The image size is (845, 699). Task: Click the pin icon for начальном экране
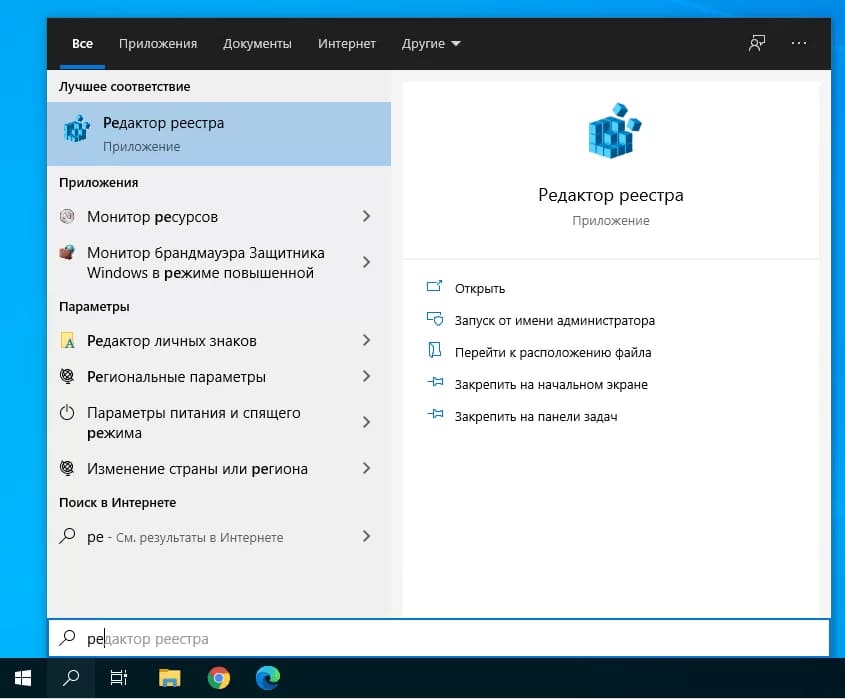[435, 382]
